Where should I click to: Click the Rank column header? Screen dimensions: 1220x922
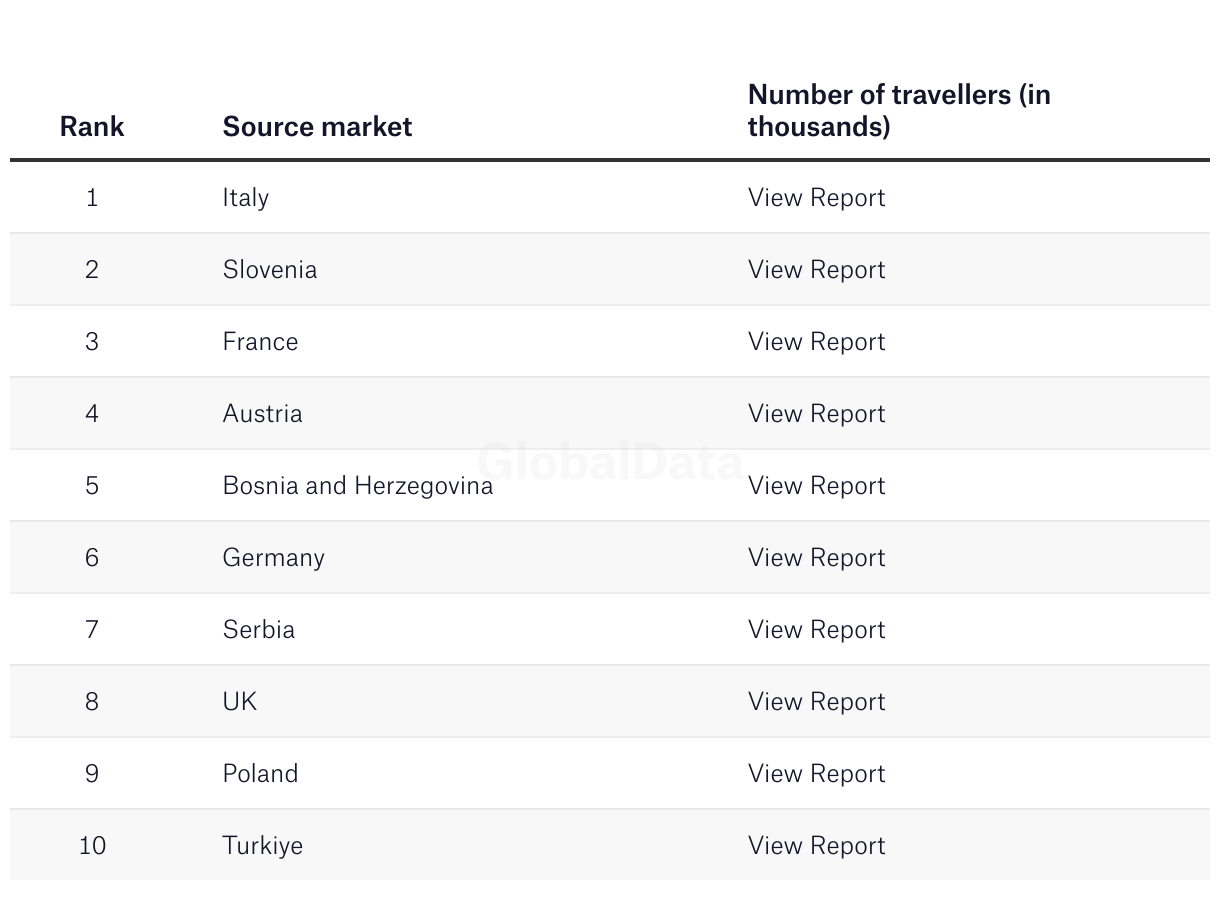coord(92,127)
